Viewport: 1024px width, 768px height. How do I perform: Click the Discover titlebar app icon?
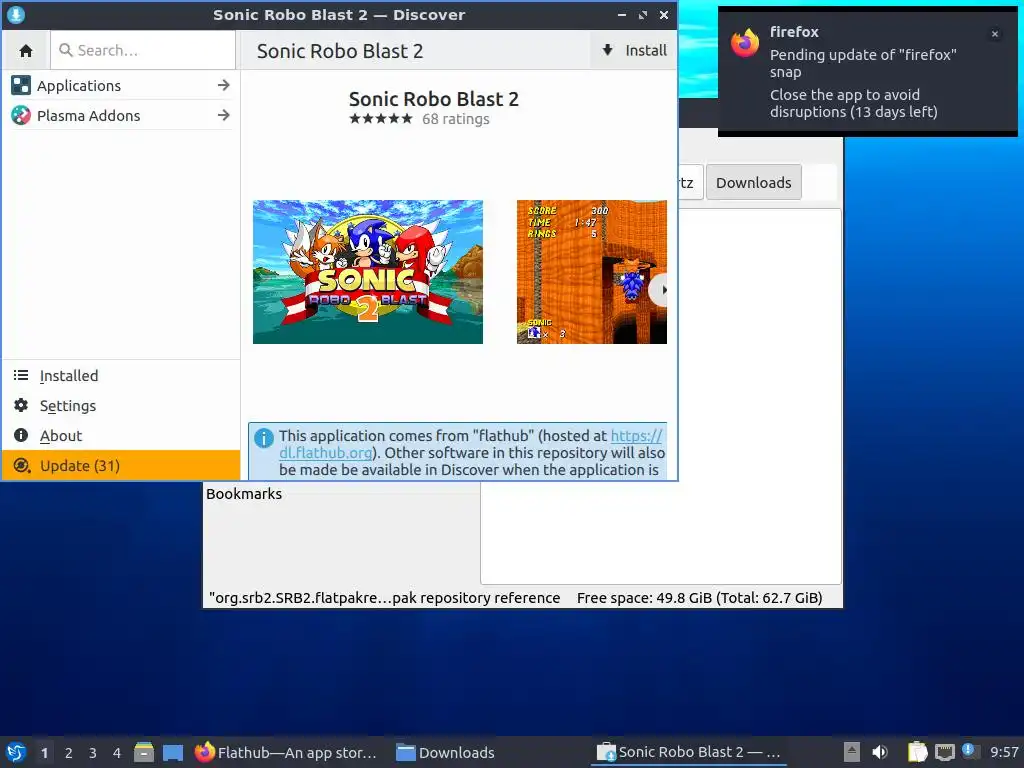[x=16, y=14]
